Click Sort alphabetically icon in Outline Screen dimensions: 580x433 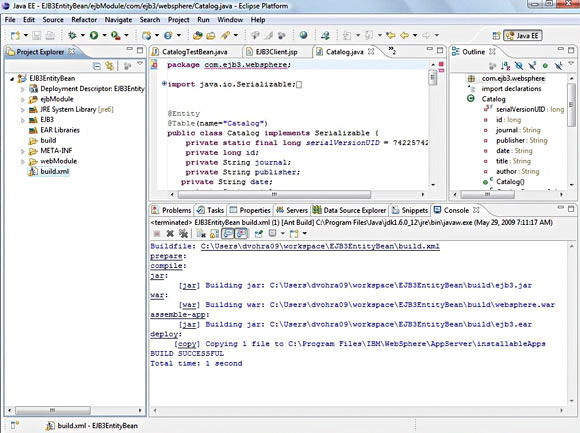click(x=506, y=66)
